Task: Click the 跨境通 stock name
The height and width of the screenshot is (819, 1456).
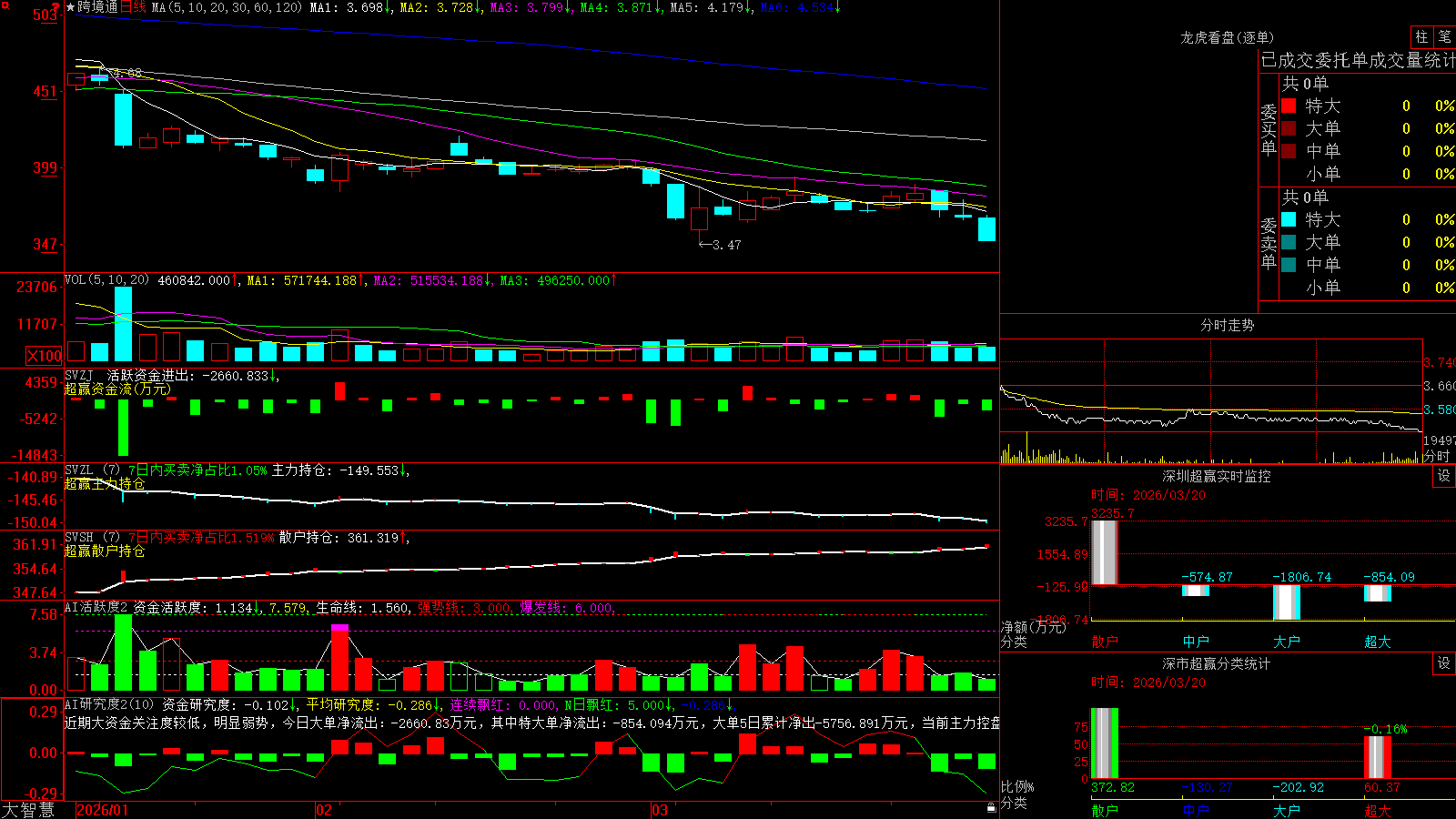Action: coord(97,7)
